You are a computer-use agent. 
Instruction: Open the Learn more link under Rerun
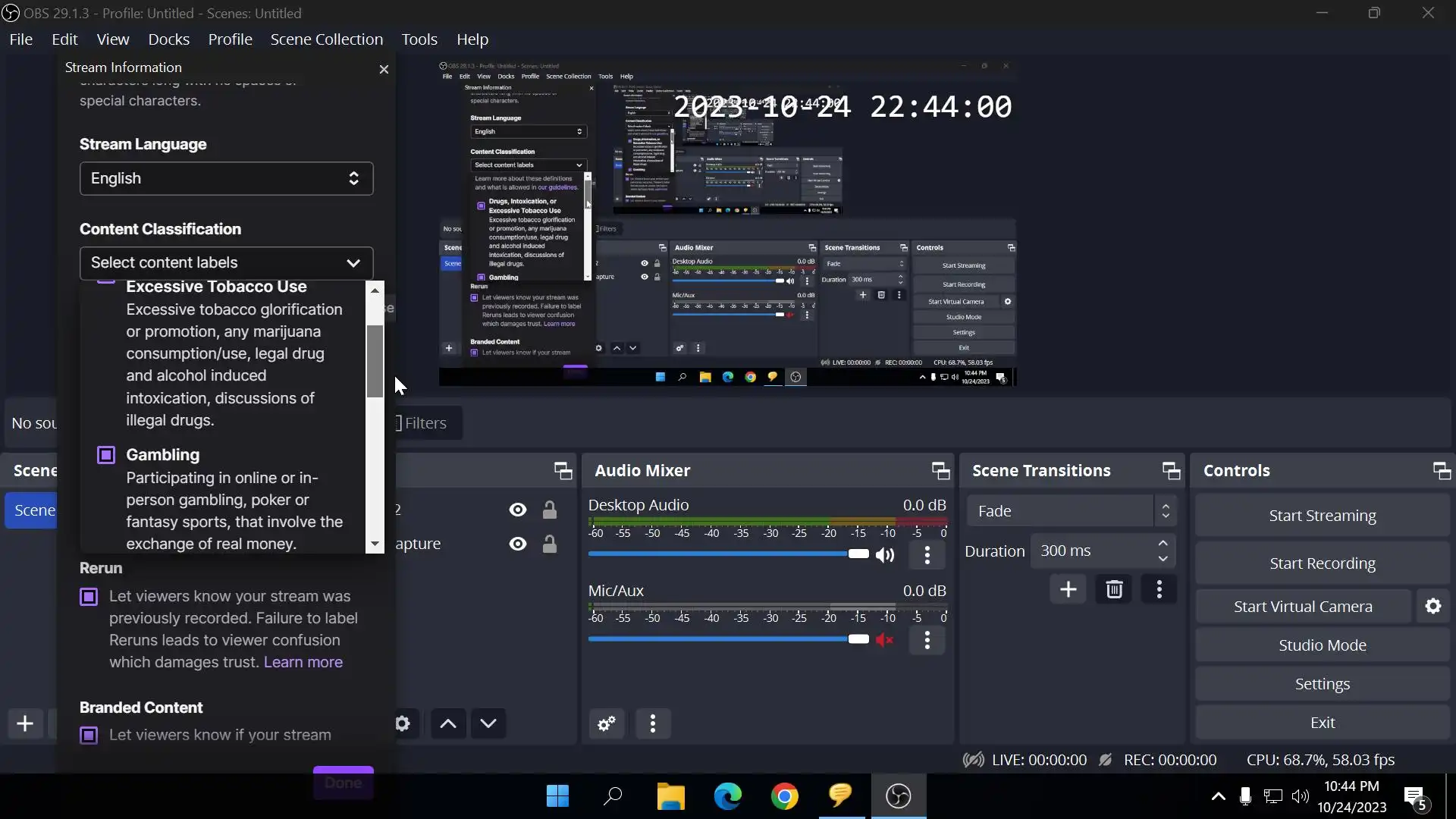click(303, 662)
